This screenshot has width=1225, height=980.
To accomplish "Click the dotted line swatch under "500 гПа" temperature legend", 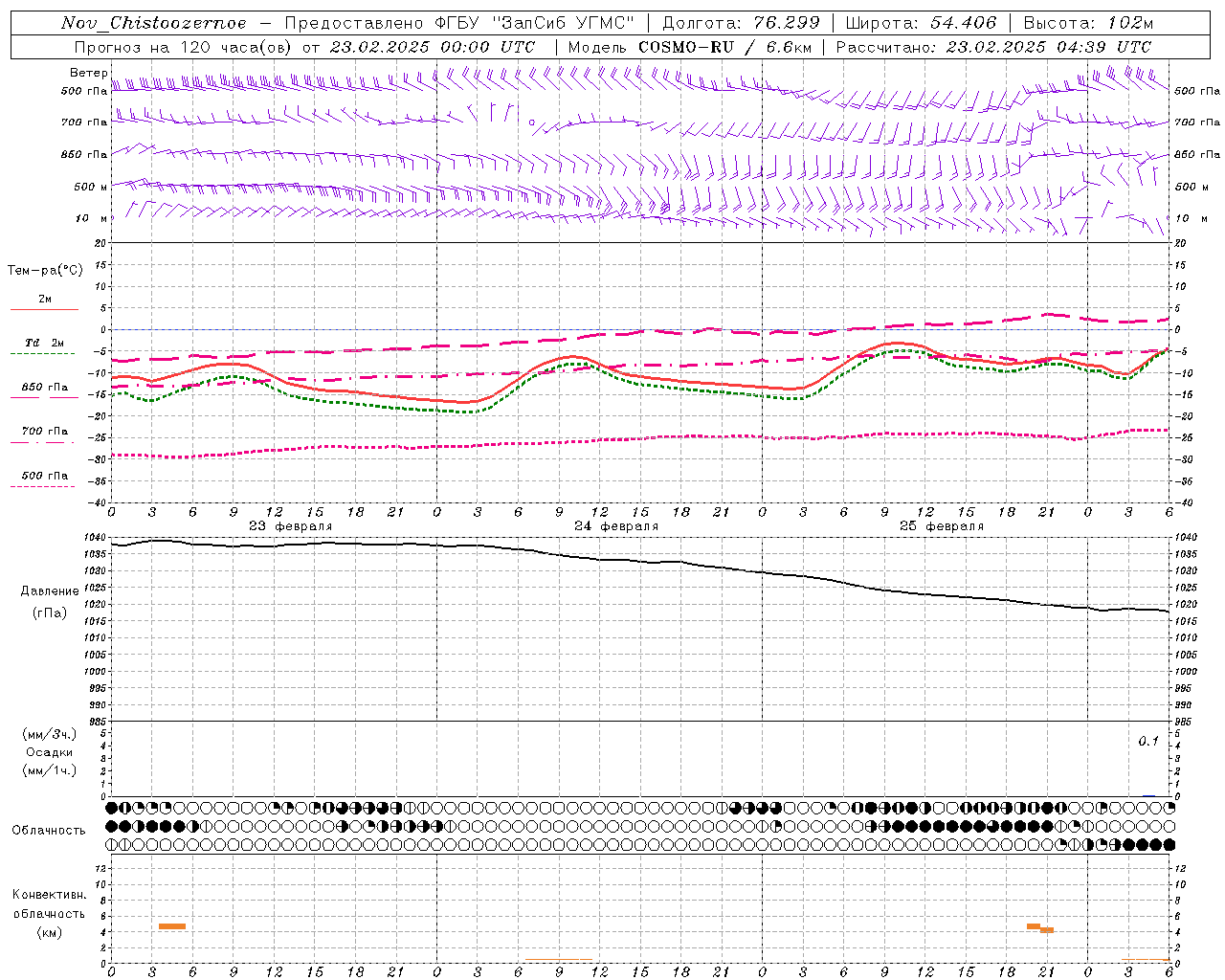I will [42, 486].
